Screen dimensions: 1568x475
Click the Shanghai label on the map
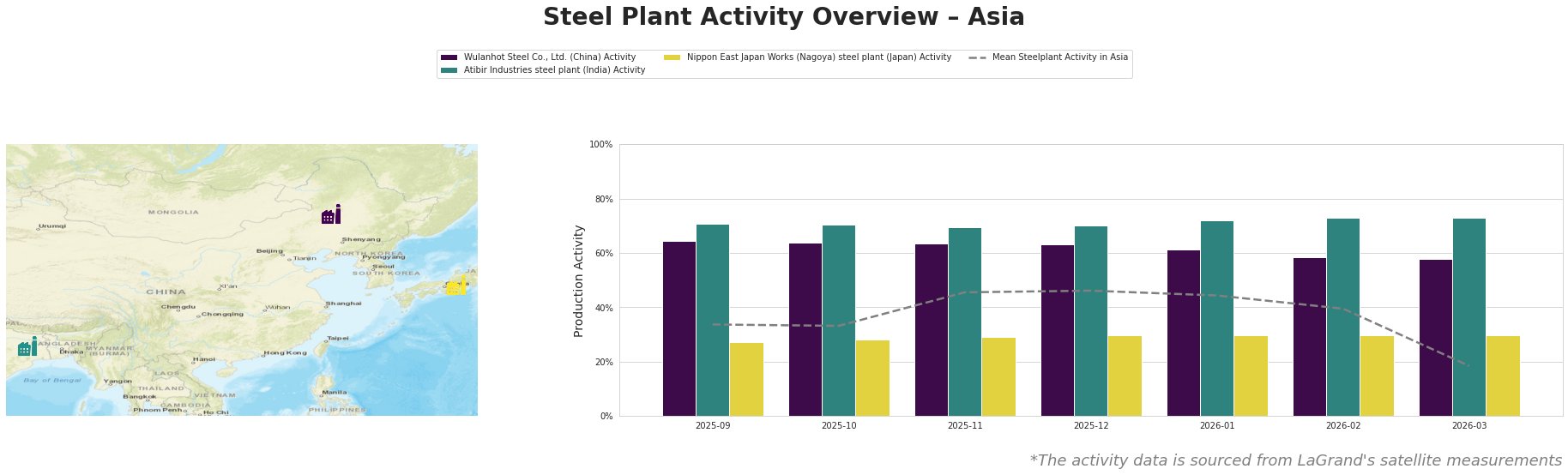pos(343,304)
